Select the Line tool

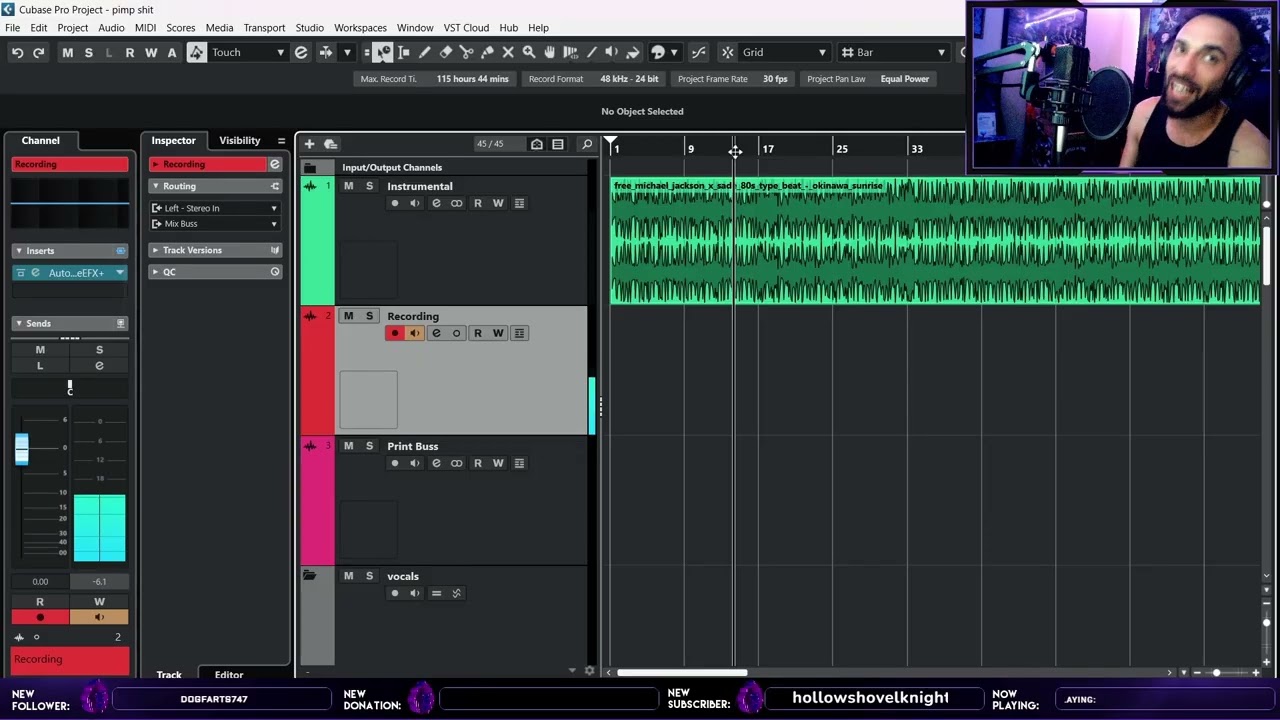591,52
